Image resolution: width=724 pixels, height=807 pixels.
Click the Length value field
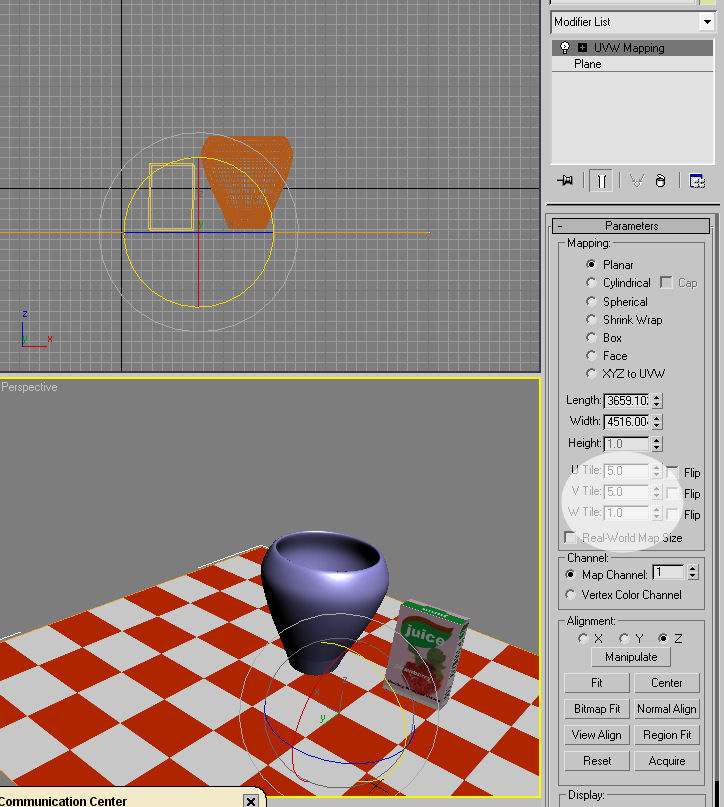point(626,401)
